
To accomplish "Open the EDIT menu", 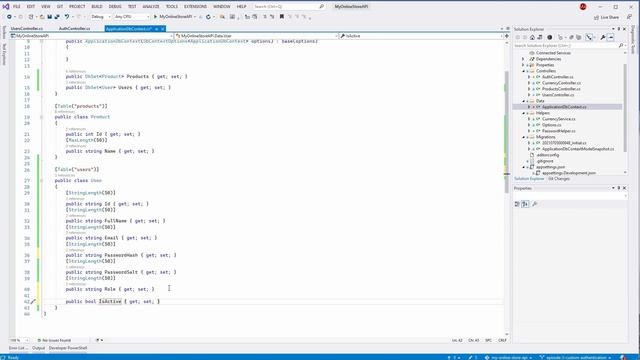I will click(x=31, y=7).
